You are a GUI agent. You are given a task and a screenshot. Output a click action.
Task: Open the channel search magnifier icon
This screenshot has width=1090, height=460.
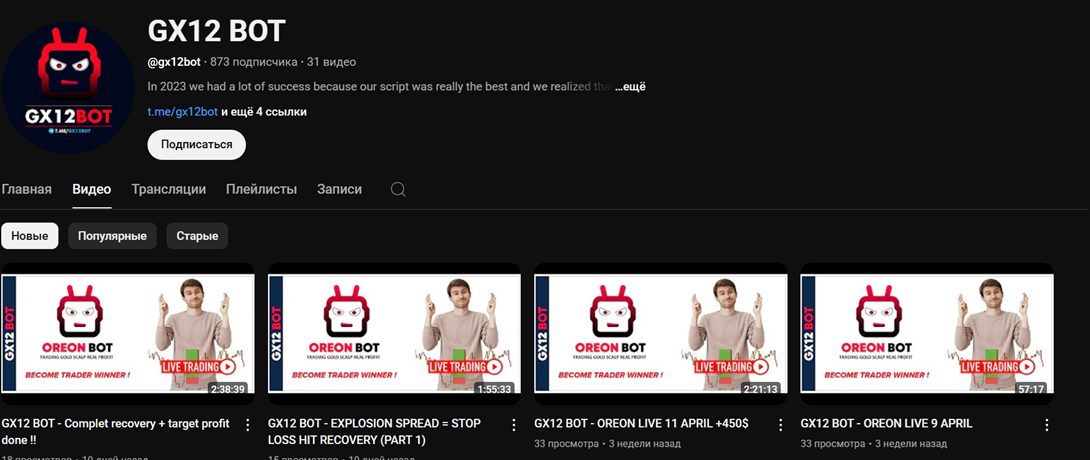(x=398, y=190)
